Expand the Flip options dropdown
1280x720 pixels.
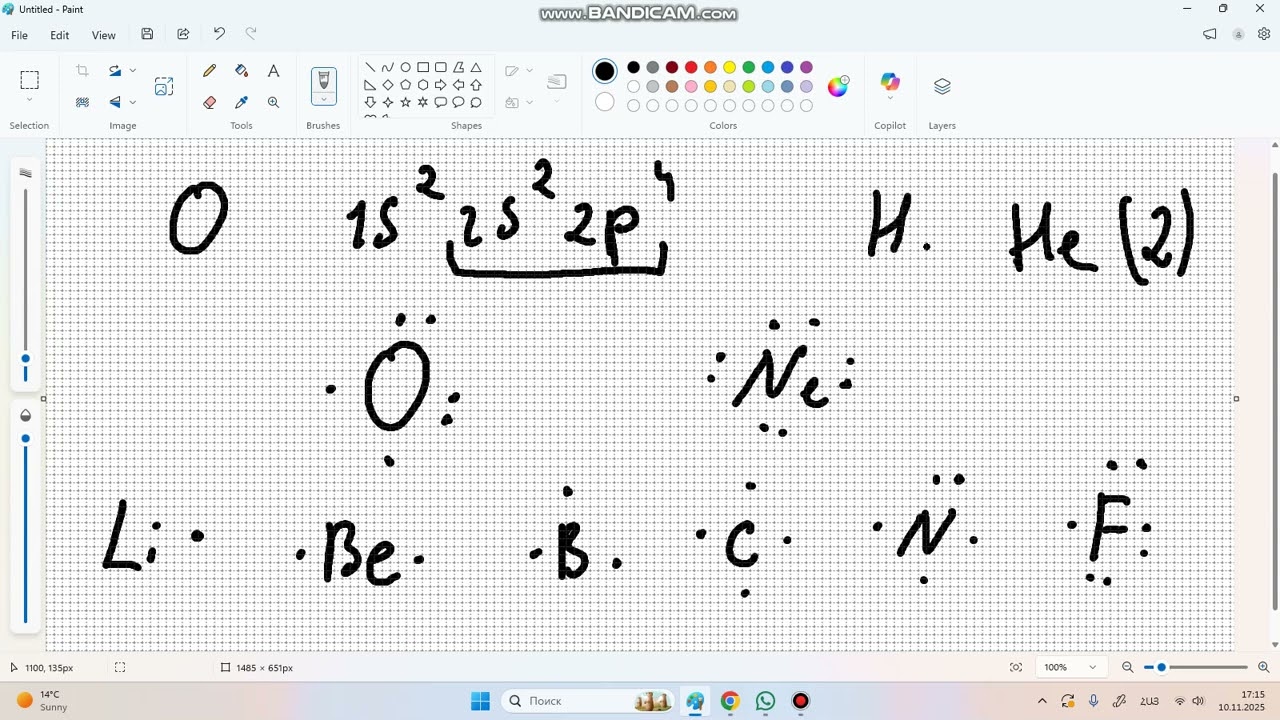pyautogui.click(x=132, y=102)
